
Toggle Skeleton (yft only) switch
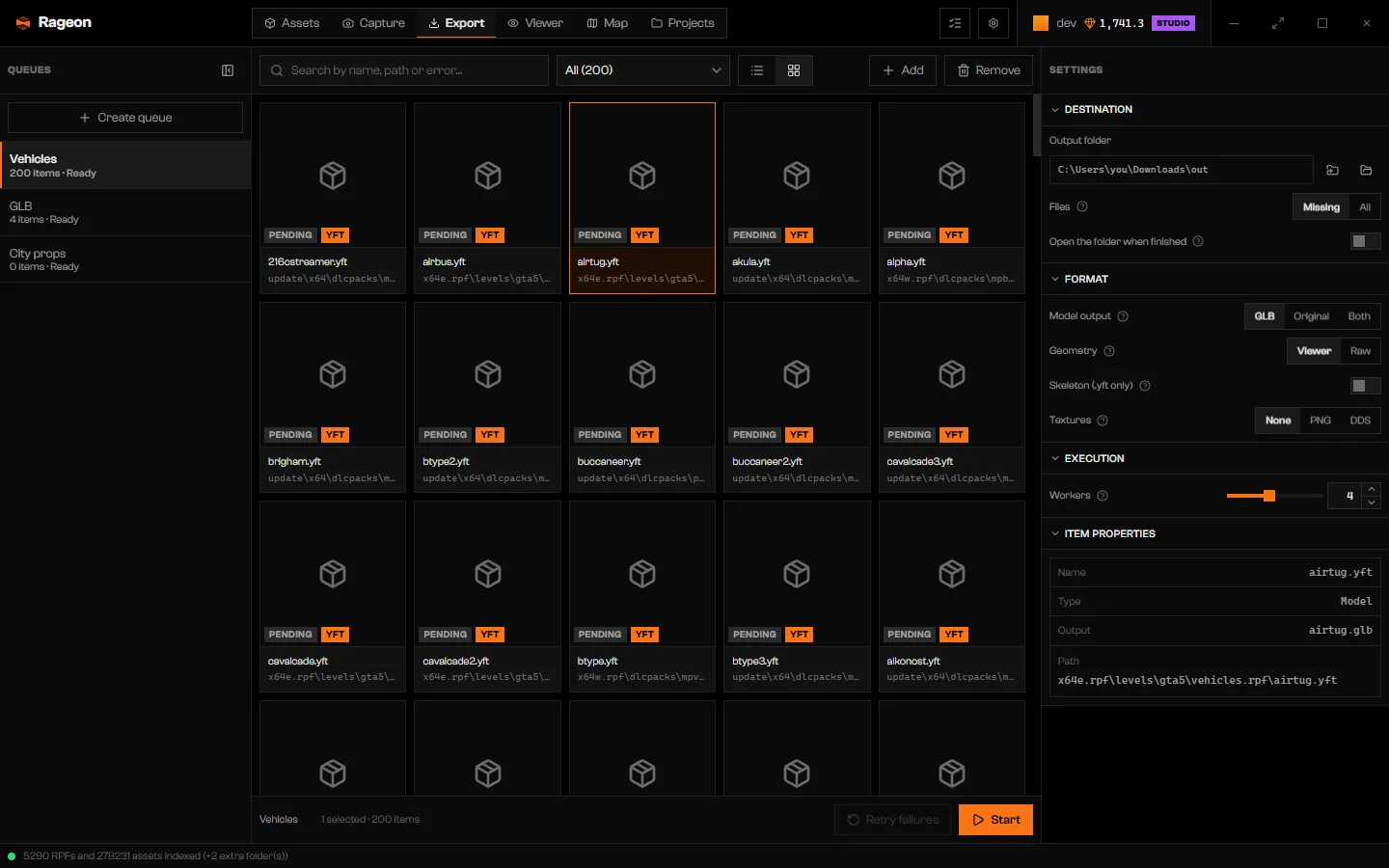click(x=1365, y=386)
